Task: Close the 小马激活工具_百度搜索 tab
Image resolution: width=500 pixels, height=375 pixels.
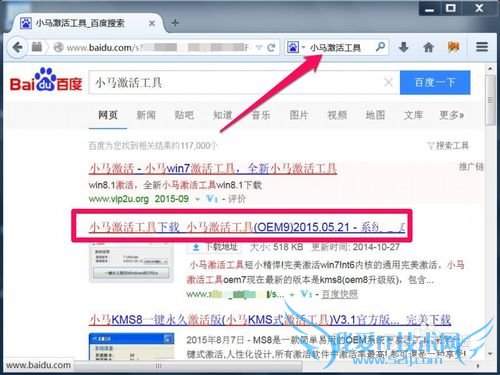Action: 152,23
